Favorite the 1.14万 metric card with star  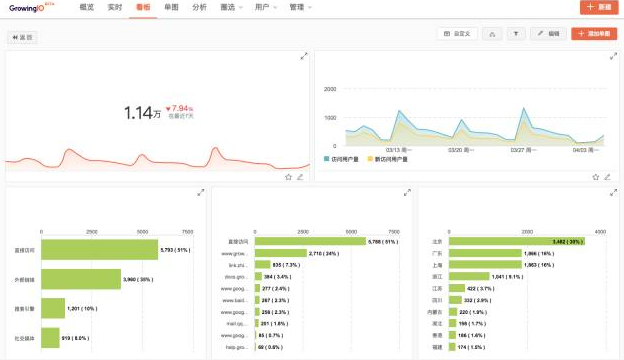tap(289, 177)
